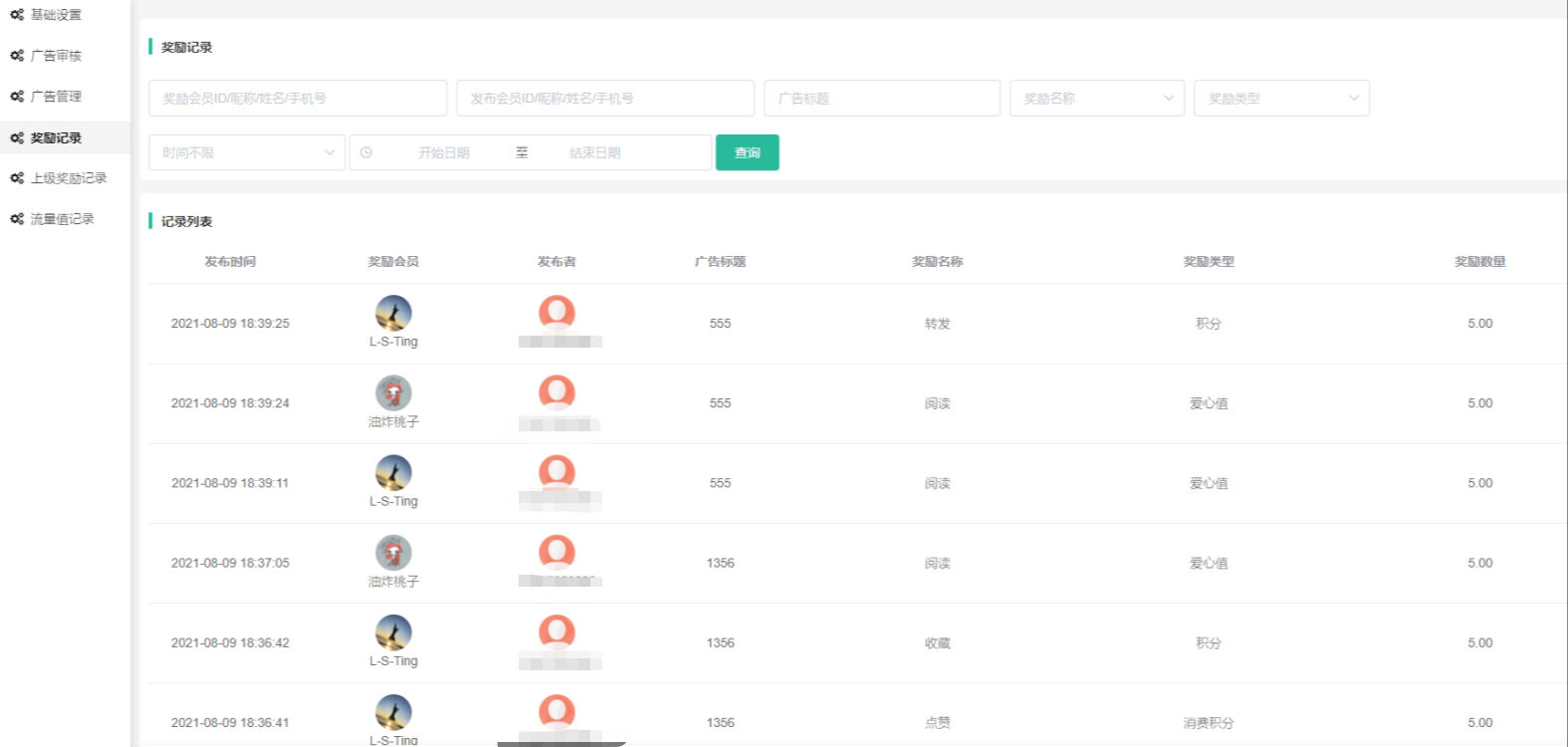Open the 奖励名称 dropdown
The height and width of the screenshot is (747, 1568).
(1096, 99)
